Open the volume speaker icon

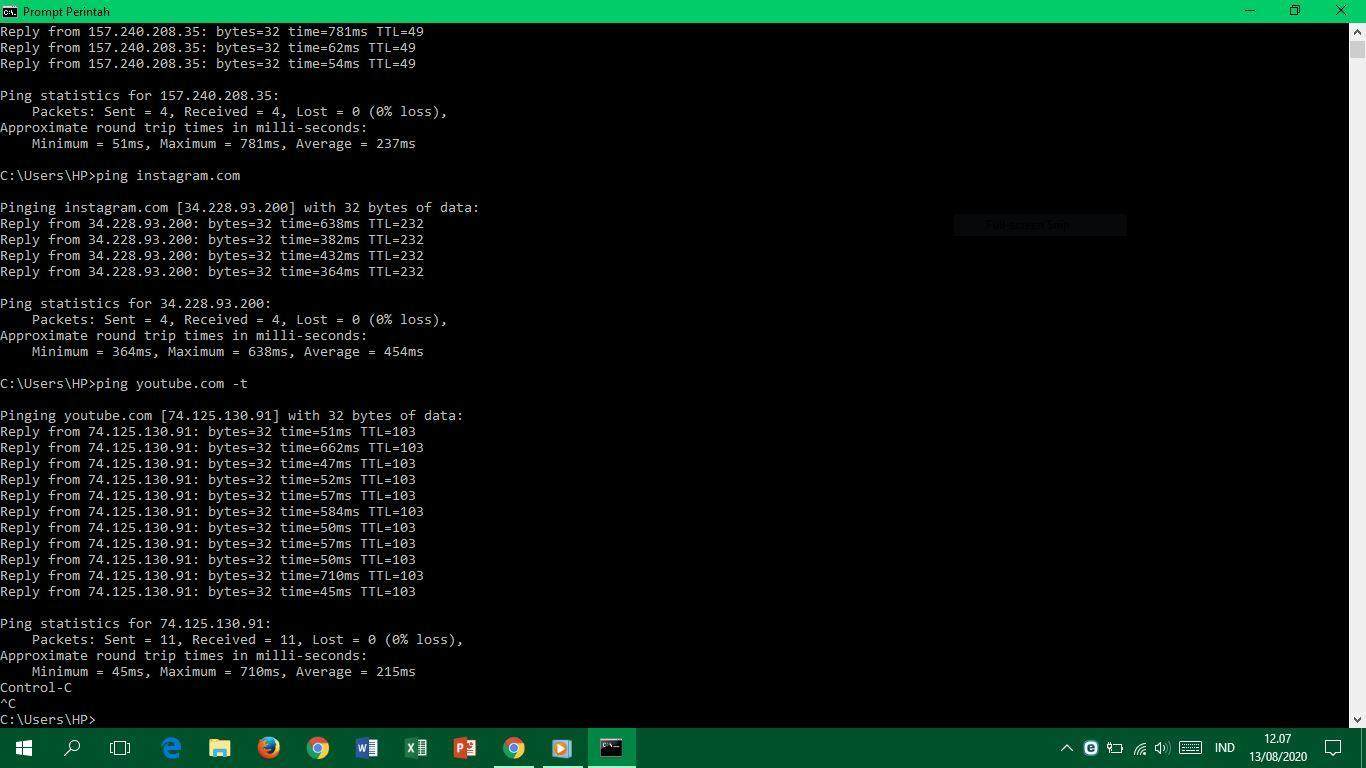[x=1162, y=748]
